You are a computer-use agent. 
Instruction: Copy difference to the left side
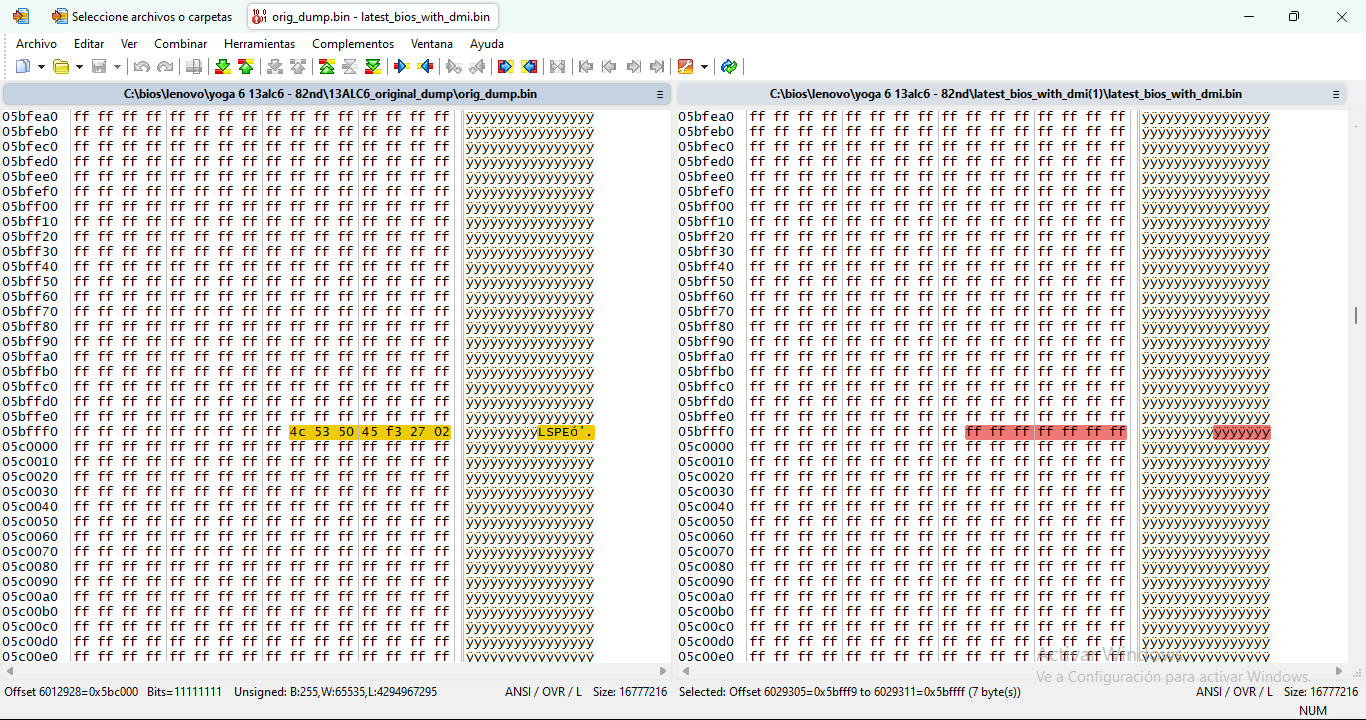[x=426, y=67]
